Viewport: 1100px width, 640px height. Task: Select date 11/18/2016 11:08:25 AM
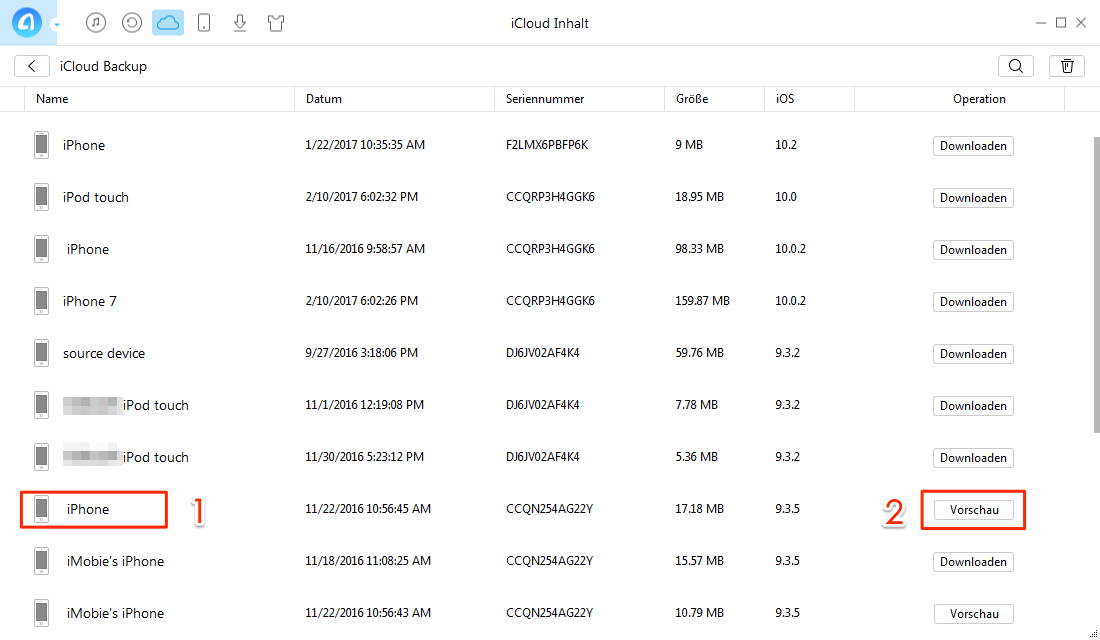[368, 561]
